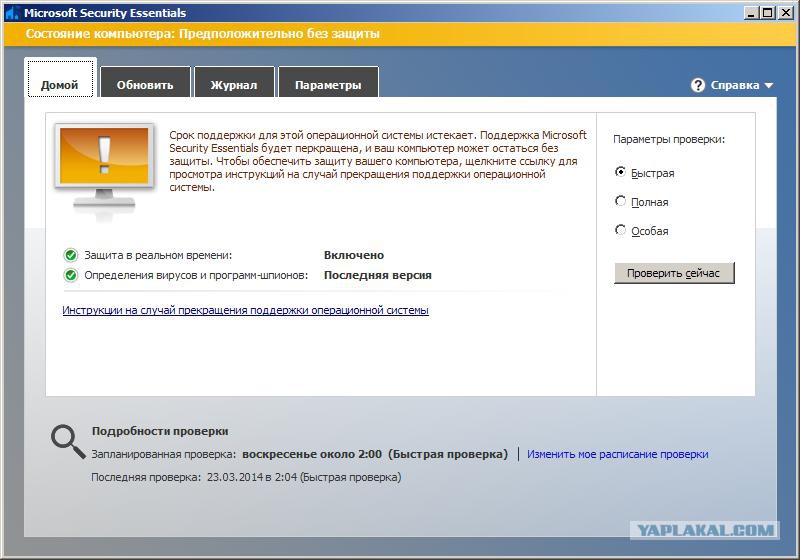Click Определения вирусов и программ-шпионов label
This screenshot has width=800, height=560.
tap(196, 275)
